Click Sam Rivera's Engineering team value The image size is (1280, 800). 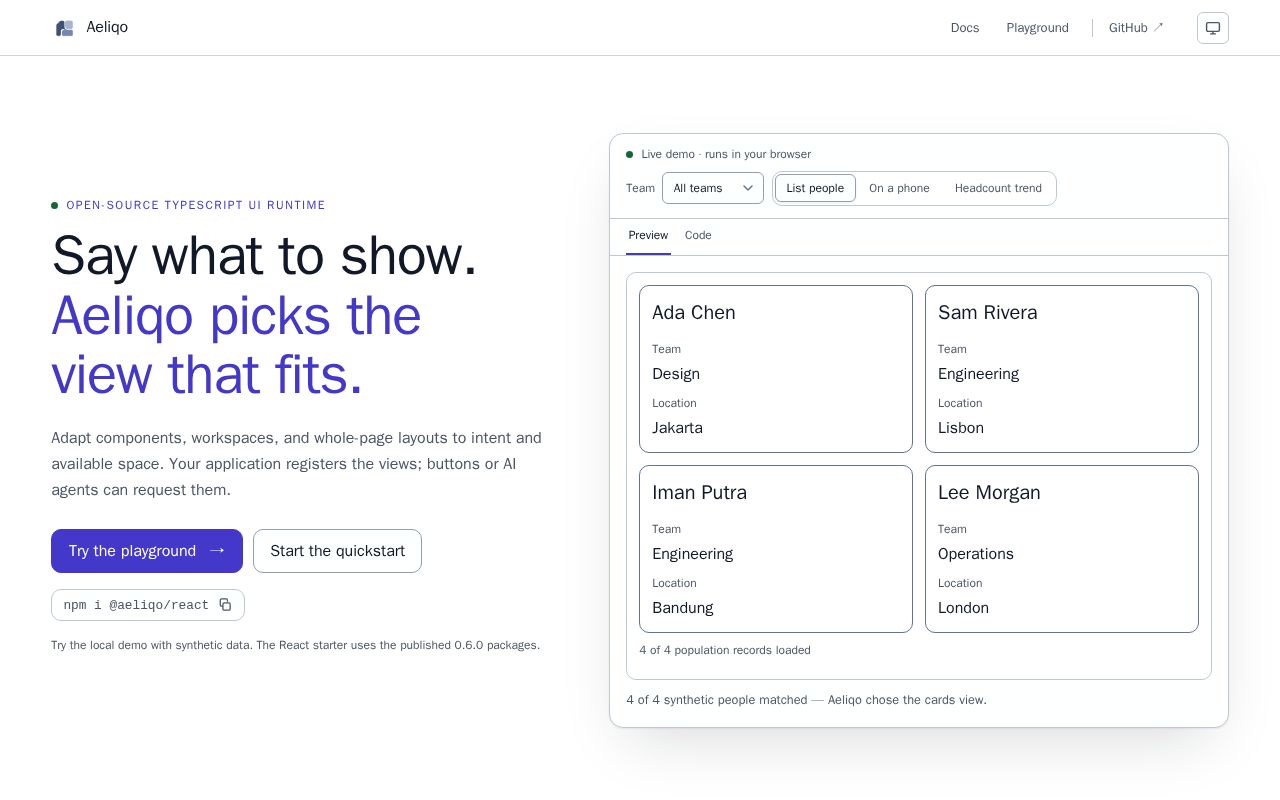(x=978, y=374)
